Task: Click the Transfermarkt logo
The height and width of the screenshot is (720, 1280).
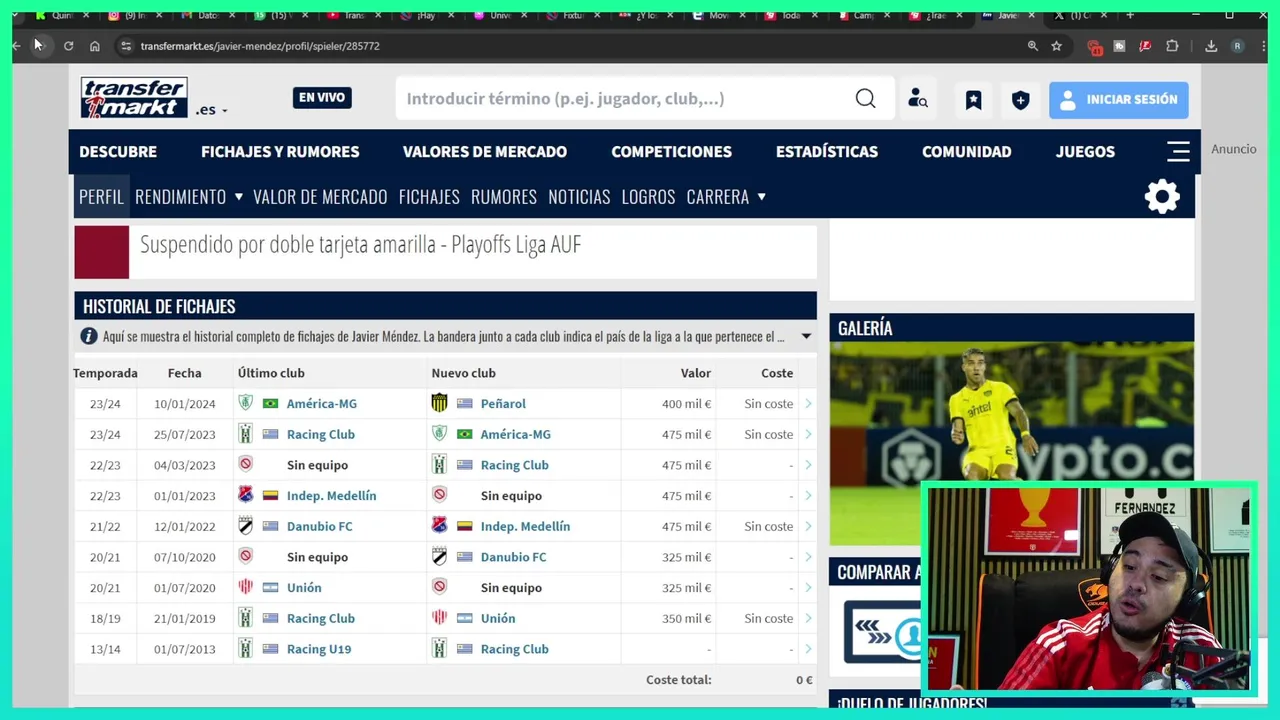Action: pyautogui.click(x=134, y=98)
